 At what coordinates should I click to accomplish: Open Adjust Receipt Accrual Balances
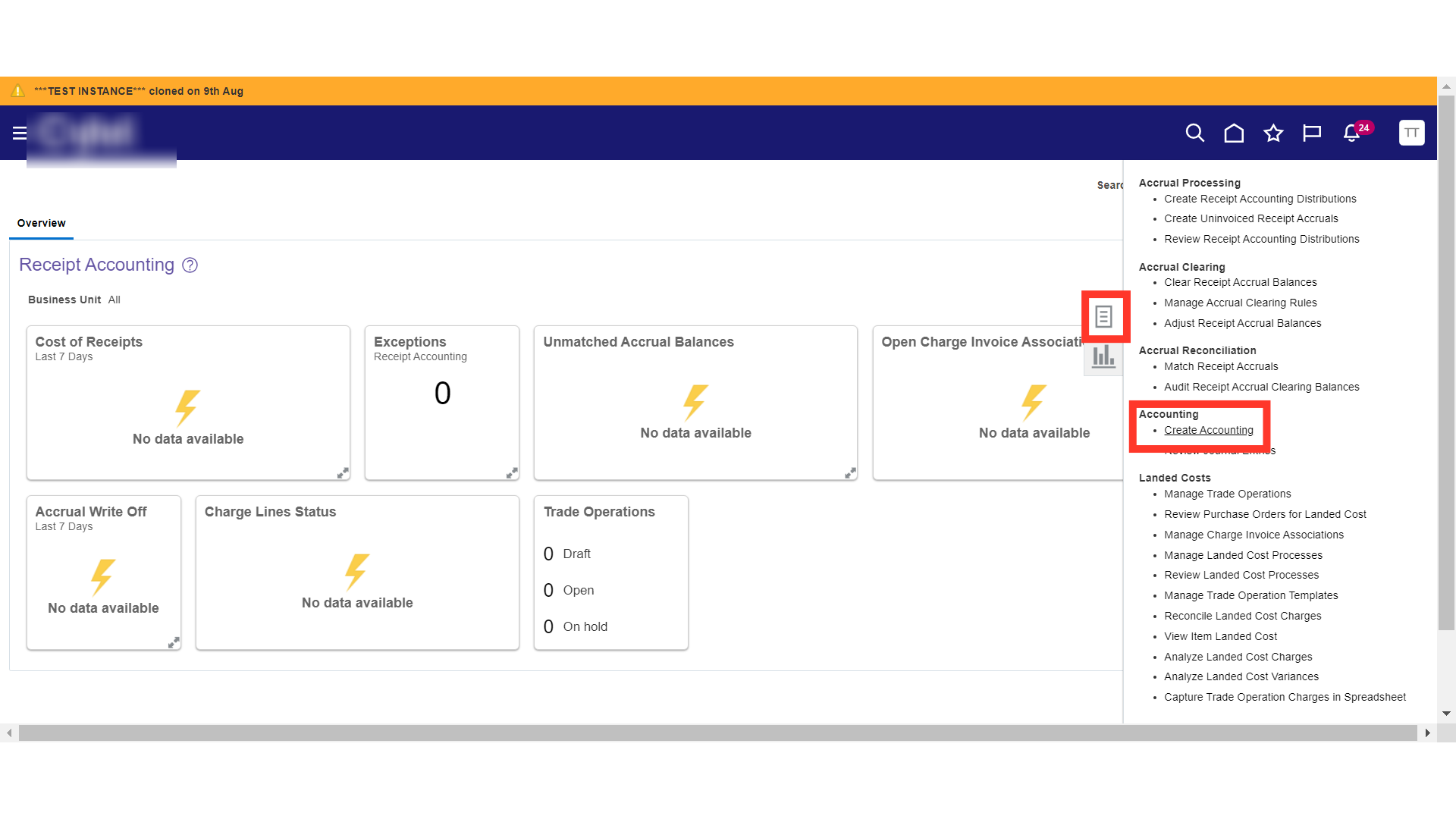(1243, 323)
